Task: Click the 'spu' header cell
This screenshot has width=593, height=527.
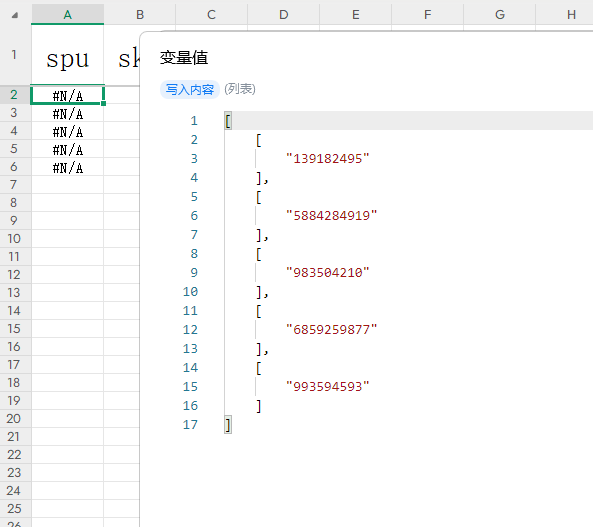Action: coord(68,56)
